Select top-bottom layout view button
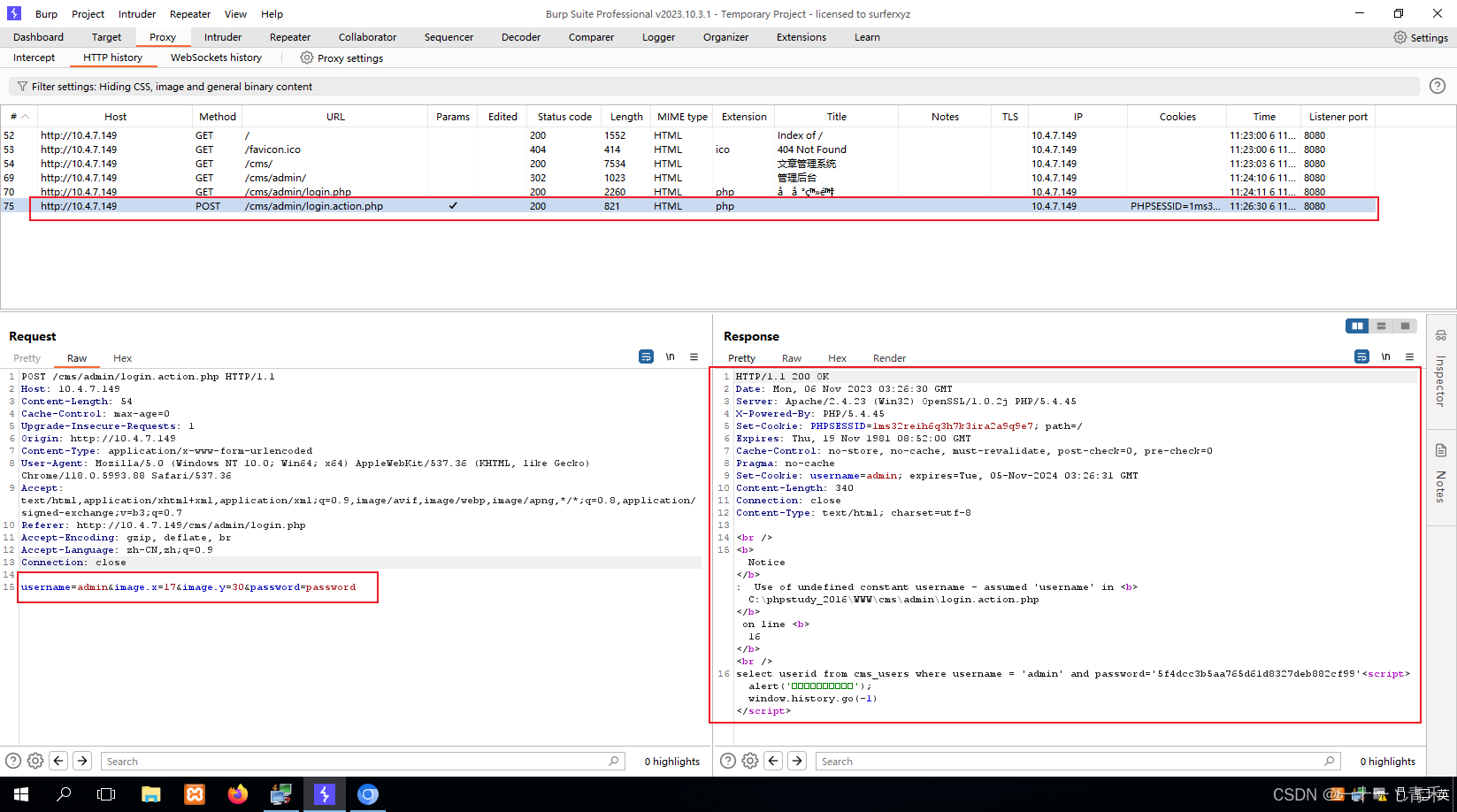1457x812 pixels. [x=1381, y=326]
